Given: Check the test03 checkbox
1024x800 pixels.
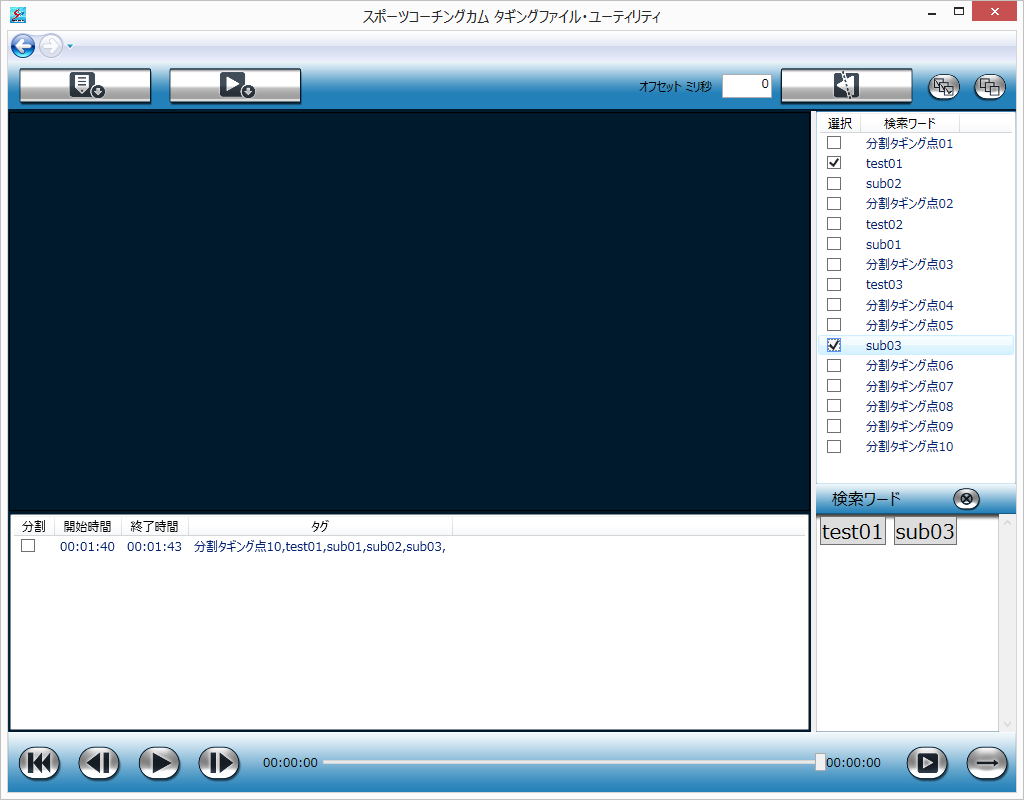Looking at the screenshot, I should [834, 285].
